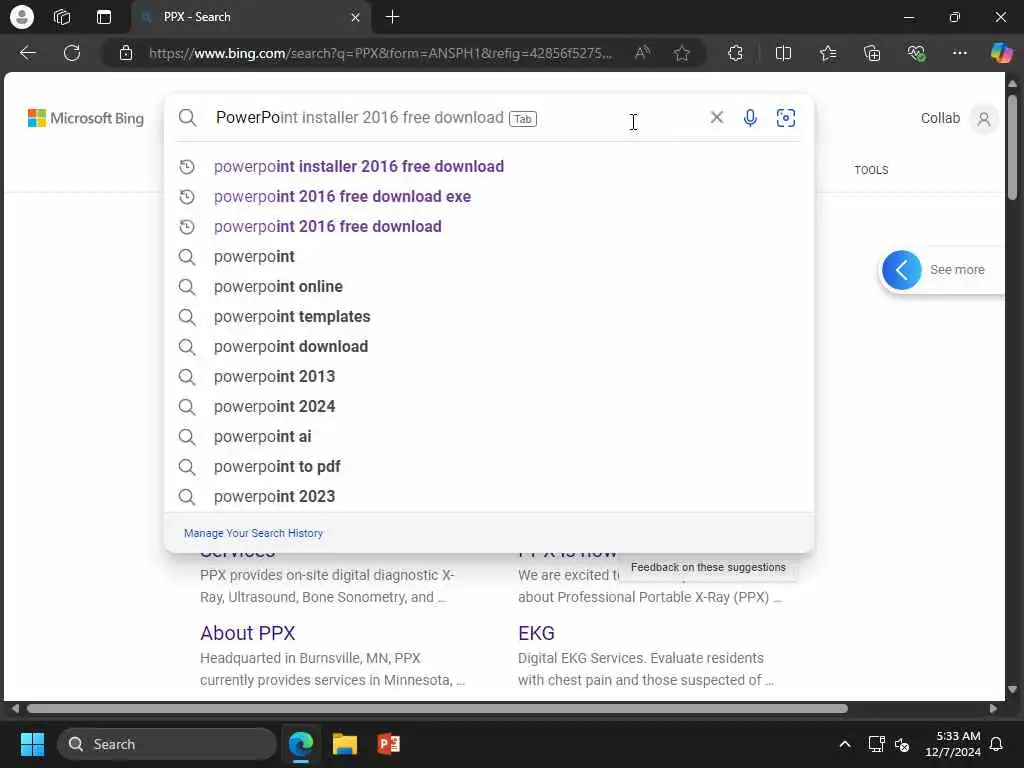This screenshot has width=1024, height=768.
Task: Open tab actions menu icon
Action: (104, 17)
